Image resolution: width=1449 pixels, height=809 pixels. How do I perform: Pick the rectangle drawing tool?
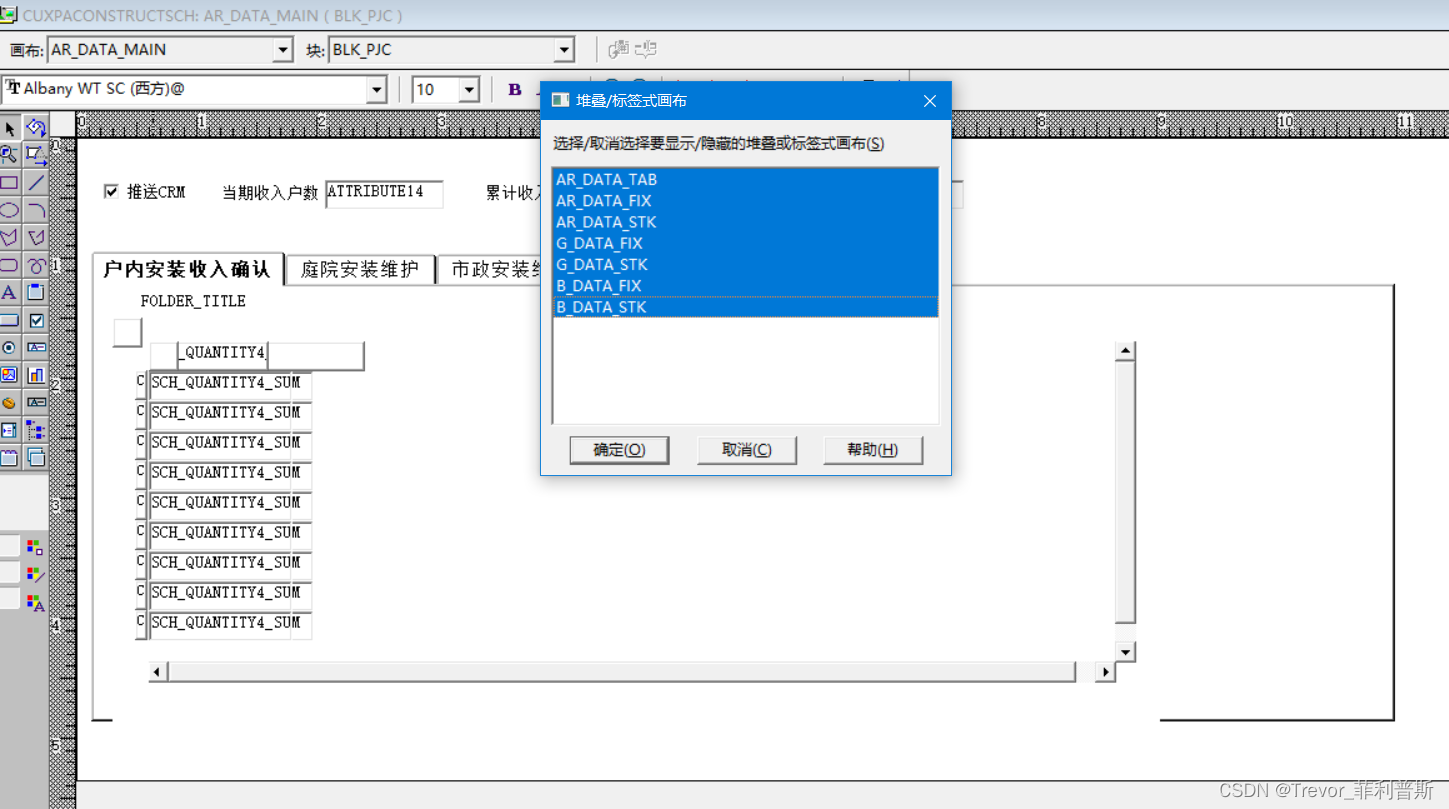coord(11,181)
